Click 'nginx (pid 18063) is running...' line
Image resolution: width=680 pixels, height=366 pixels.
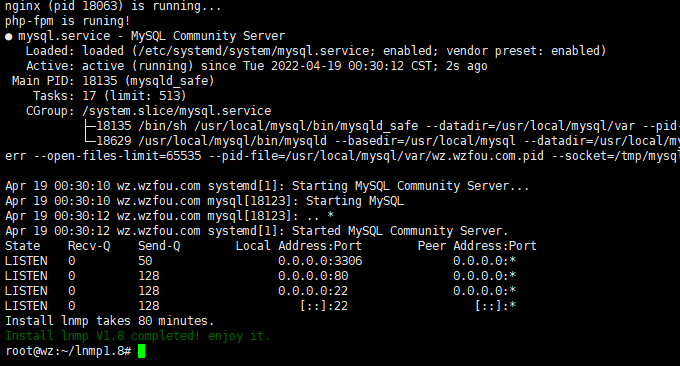click(x=113, y=6)
